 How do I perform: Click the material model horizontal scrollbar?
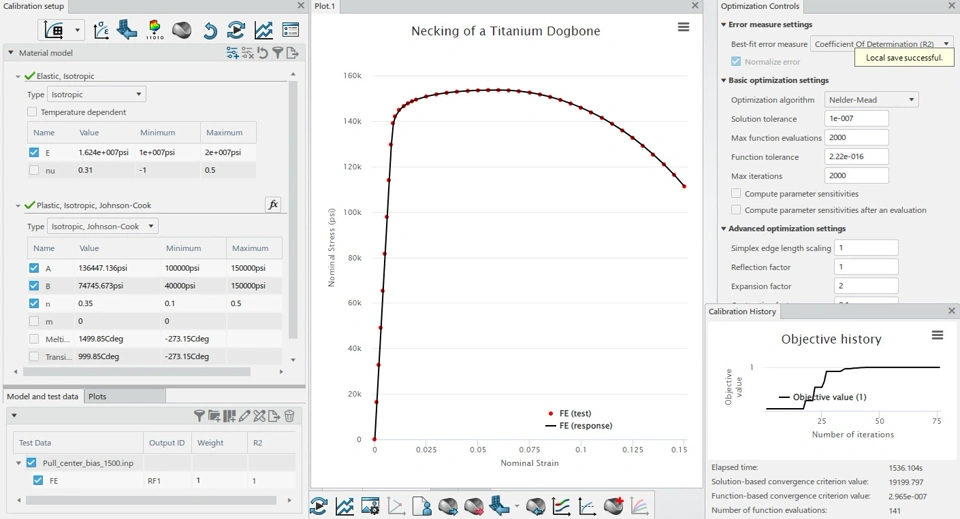pyautogui.click(x=137, y=372)
